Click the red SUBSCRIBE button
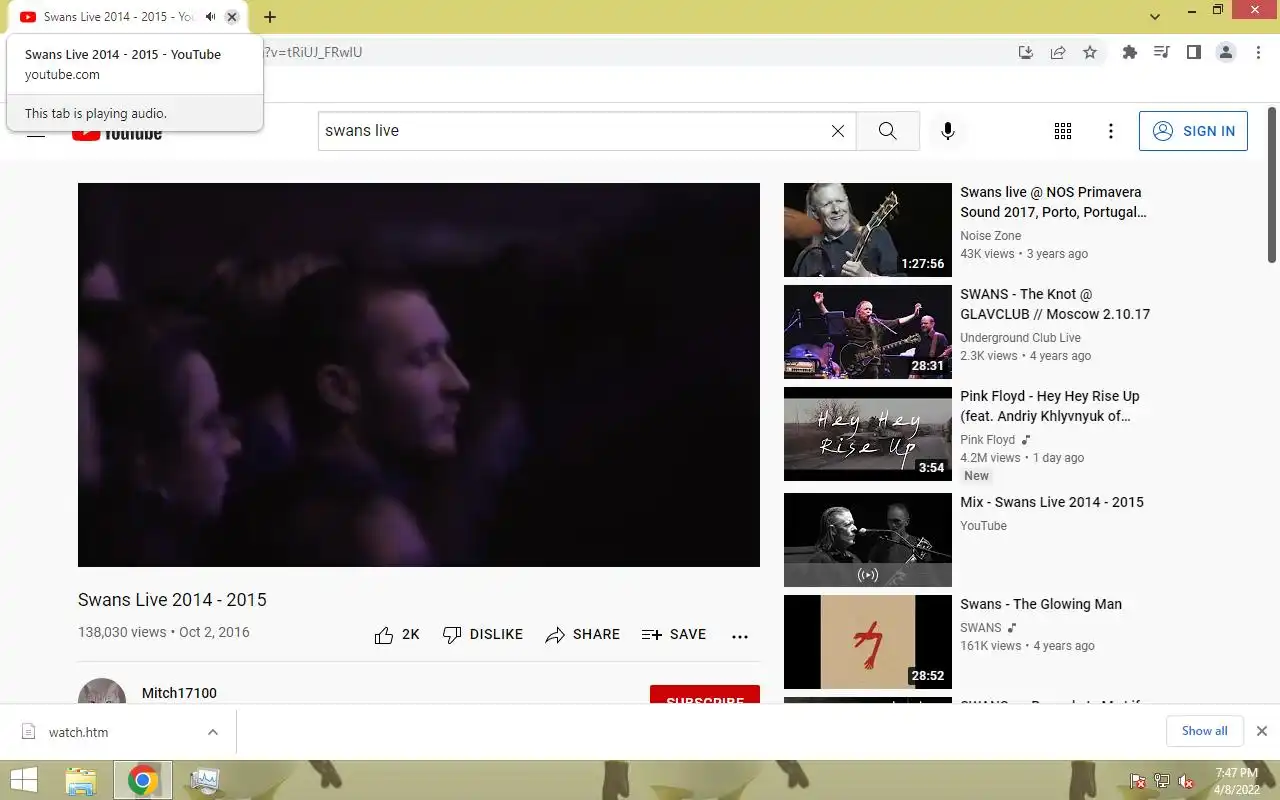 point(705,695)
